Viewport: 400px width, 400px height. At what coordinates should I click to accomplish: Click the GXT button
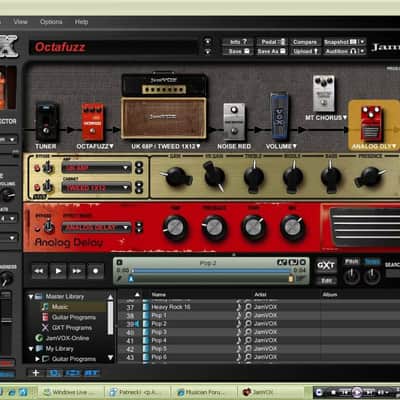click(x=326, y=266)
